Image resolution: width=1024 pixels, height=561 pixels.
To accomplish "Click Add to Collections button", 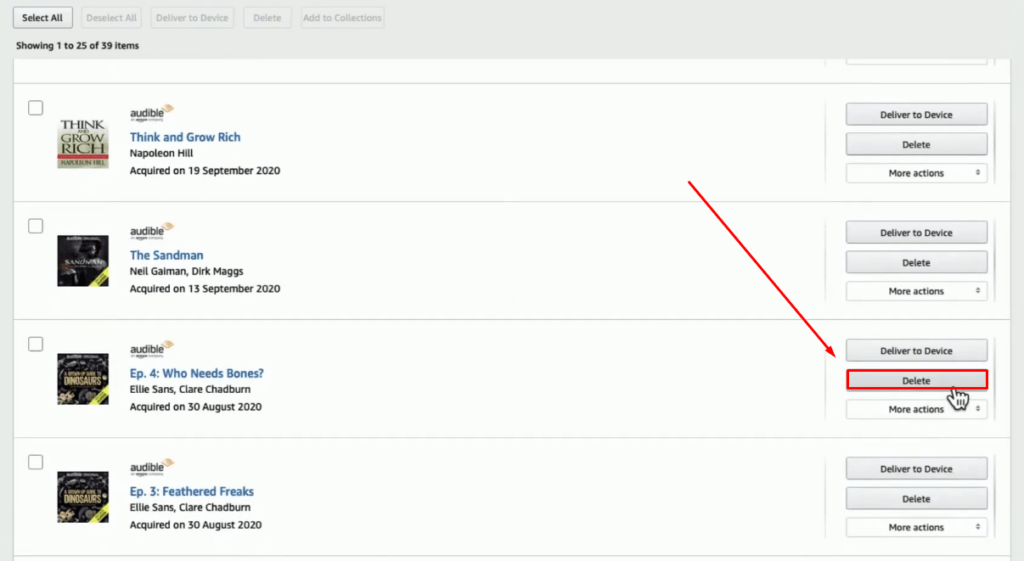I will coord(342,18).
